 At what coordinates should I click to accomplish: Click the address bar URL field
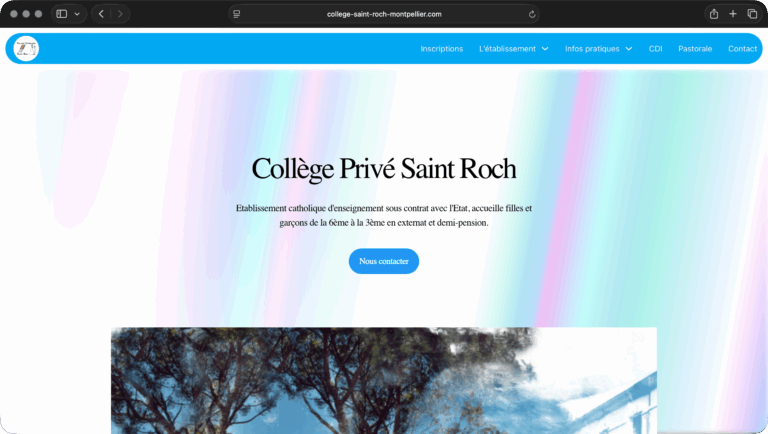[384, 14]
